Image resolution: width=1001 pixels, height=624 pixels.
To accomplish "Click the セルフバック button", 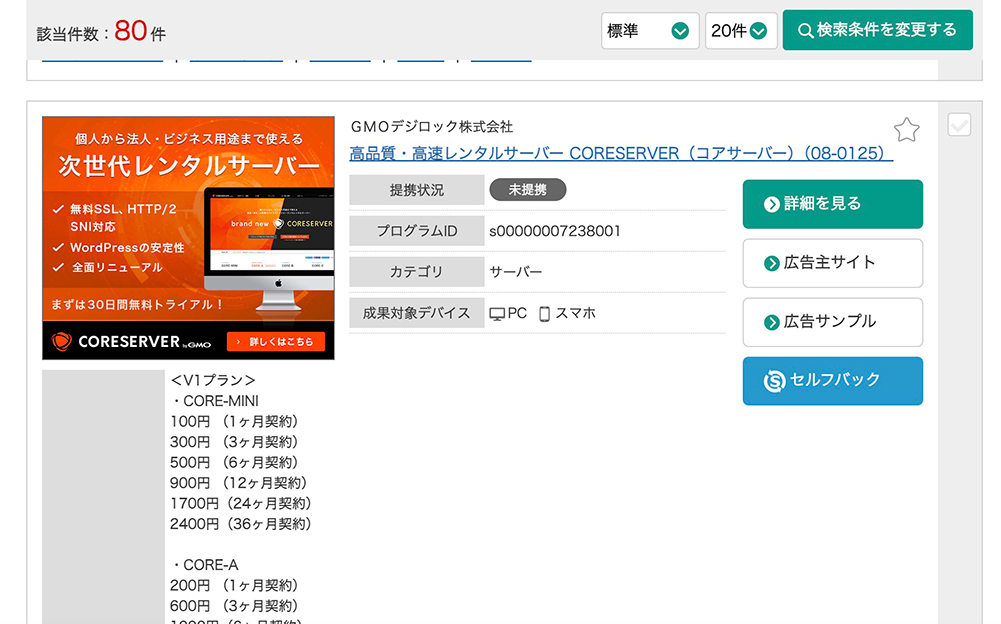I will click(x=832, y=381).
